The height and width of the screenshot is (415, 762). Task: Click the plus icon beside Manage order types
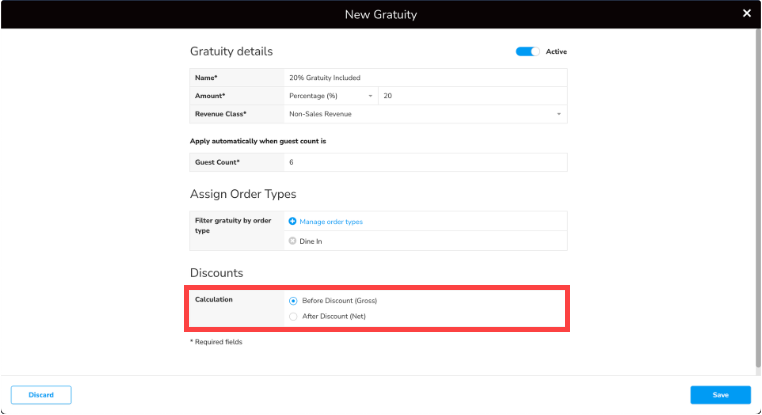[x=293, y=221]
